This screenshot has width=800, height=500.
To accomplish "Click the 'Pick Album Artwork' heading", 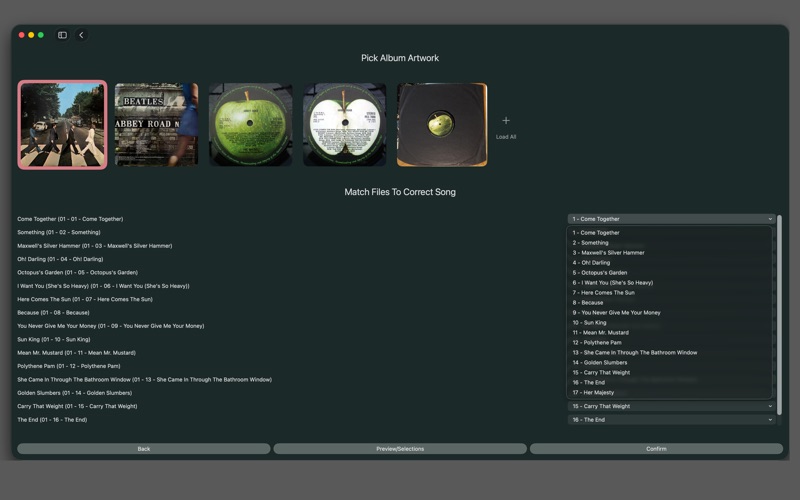I will (400, 58).
